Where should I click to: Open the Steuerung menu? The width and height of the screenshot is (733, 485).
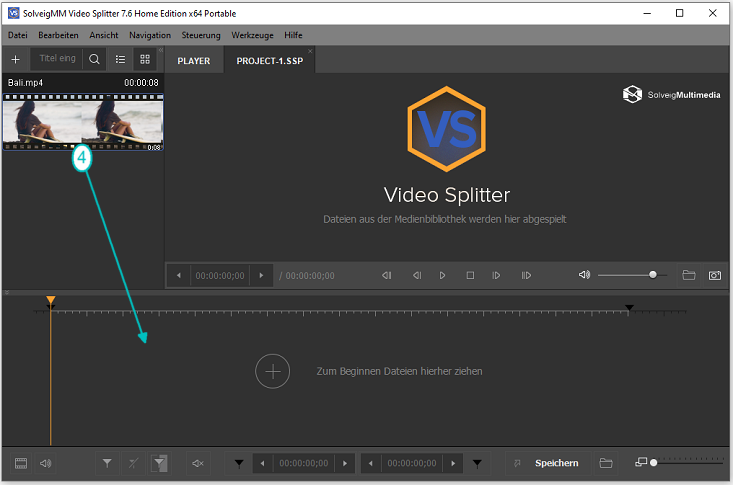point(201,35)
